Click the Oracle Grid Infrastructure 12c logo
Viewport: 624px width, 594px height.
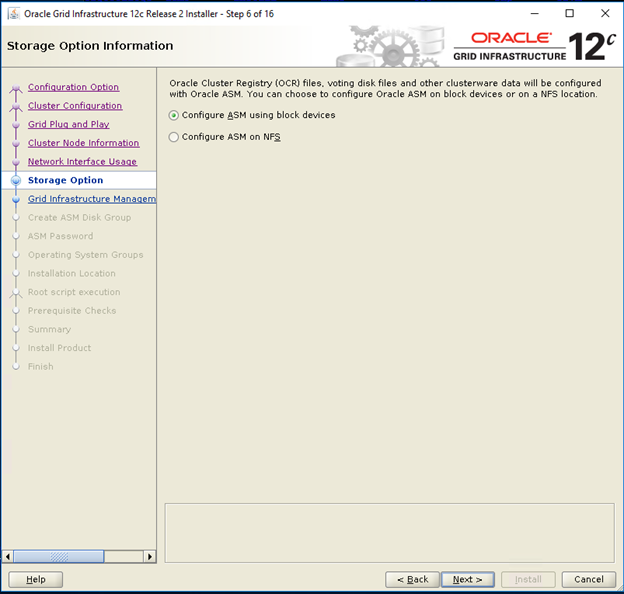coord(534,47)
